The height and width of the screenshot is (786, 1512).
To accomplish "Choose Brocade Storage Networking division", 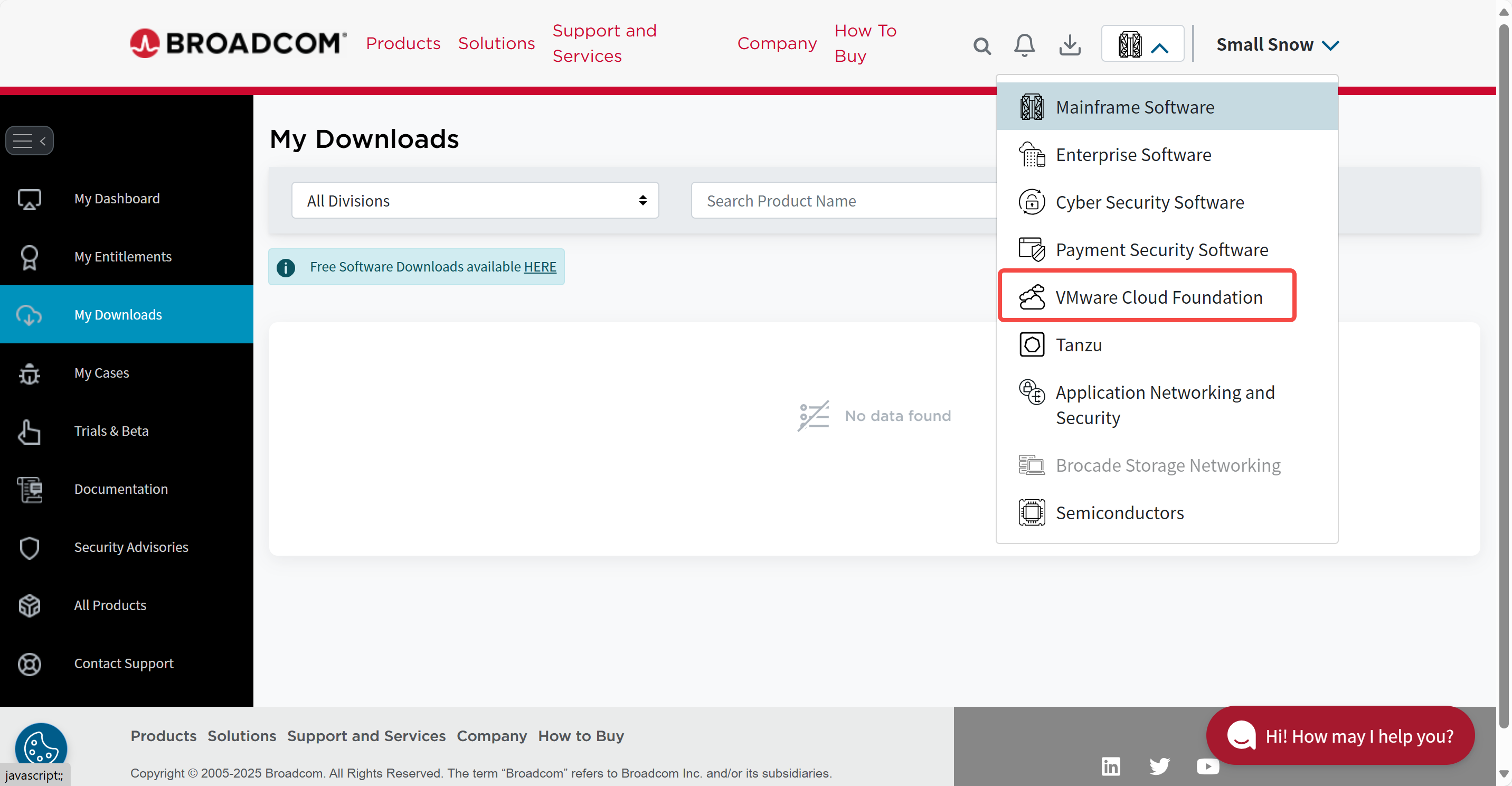I will coord(1167,465).
